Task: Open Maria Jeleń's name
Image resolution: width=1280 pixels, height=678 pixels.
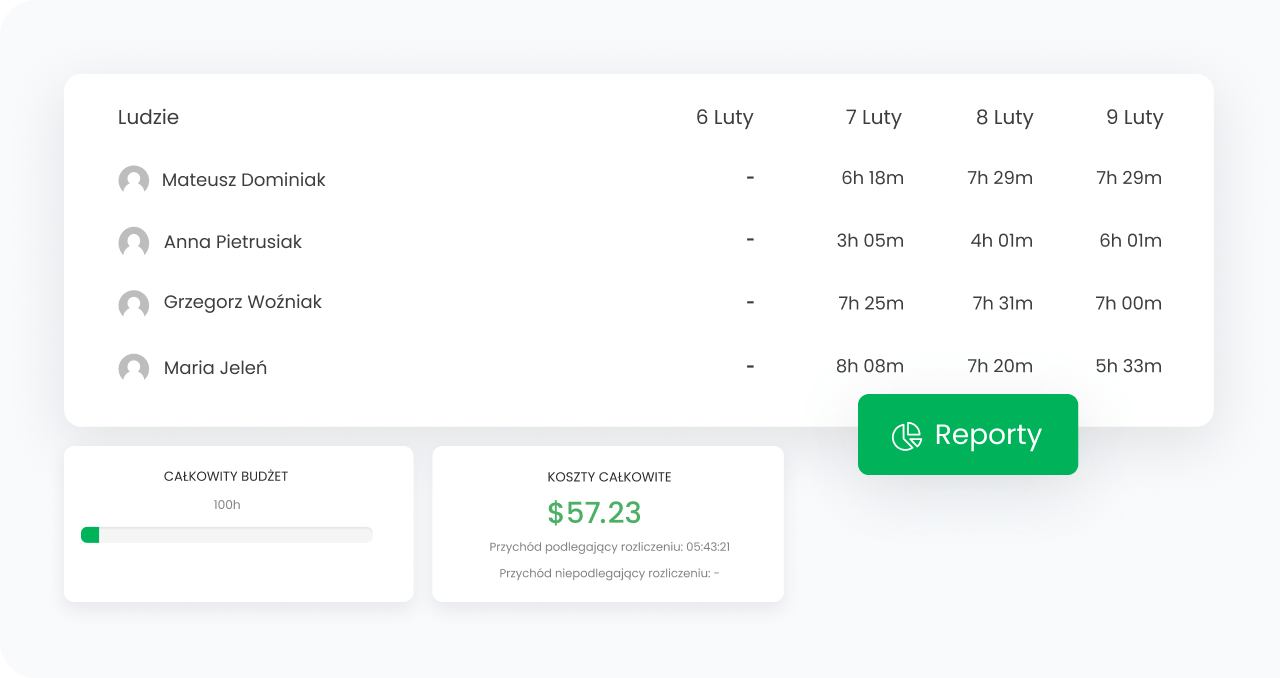Action: click(x=215, y=368)
